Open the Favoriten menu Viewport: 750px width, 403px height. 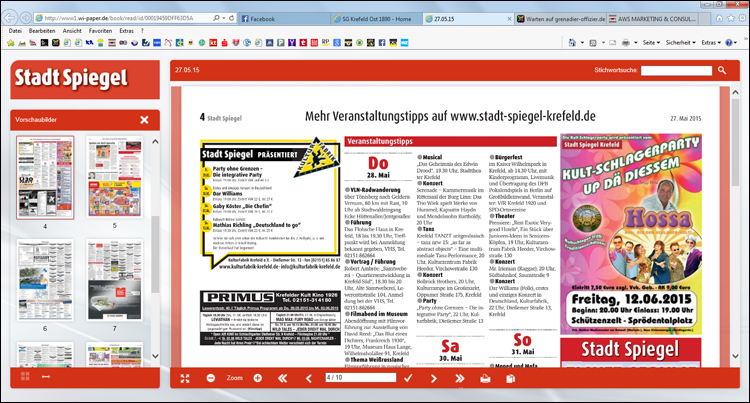[x=100, y=31]
